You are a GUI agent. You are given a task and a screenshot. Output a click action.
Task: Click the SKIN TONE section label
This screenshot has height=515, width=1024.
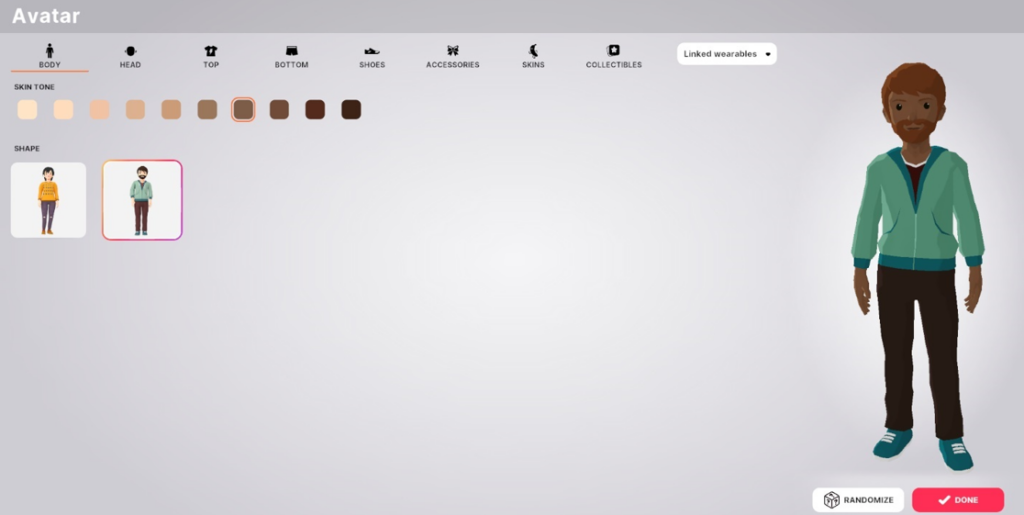[35, 87]
